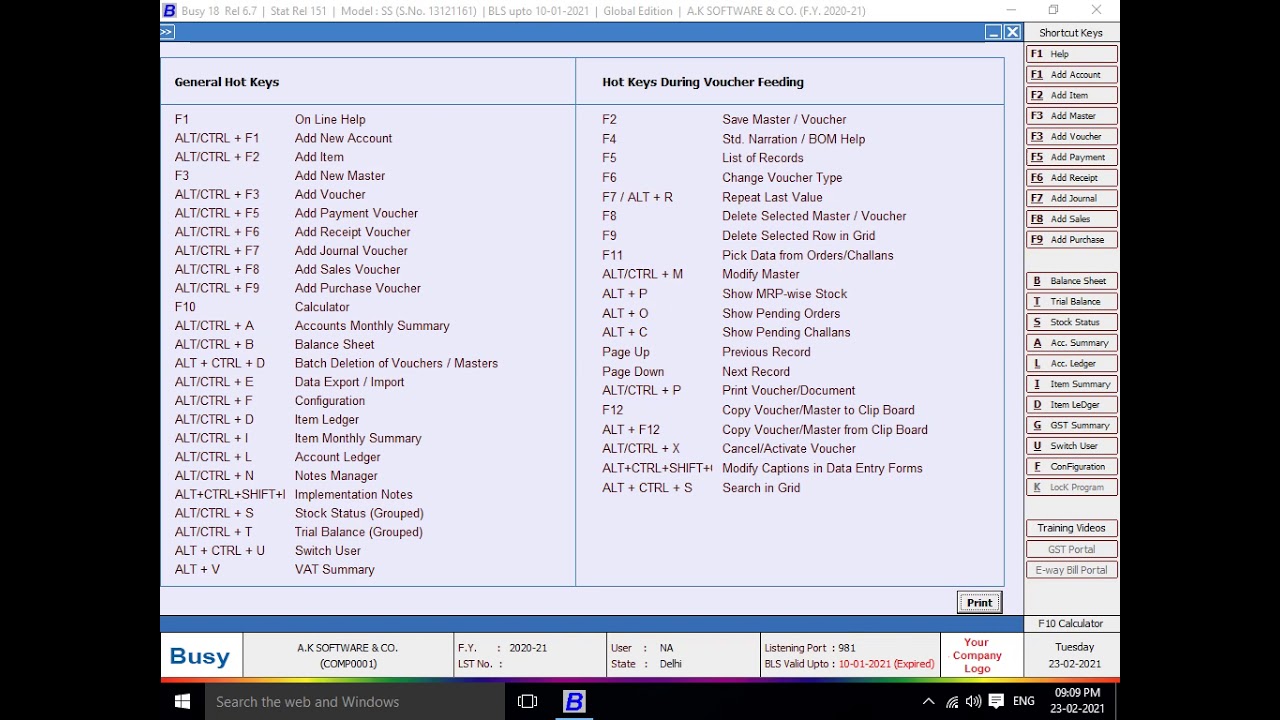Click 'VAT Summary' text
This screenshot has height=720, width=1280.
334,570
